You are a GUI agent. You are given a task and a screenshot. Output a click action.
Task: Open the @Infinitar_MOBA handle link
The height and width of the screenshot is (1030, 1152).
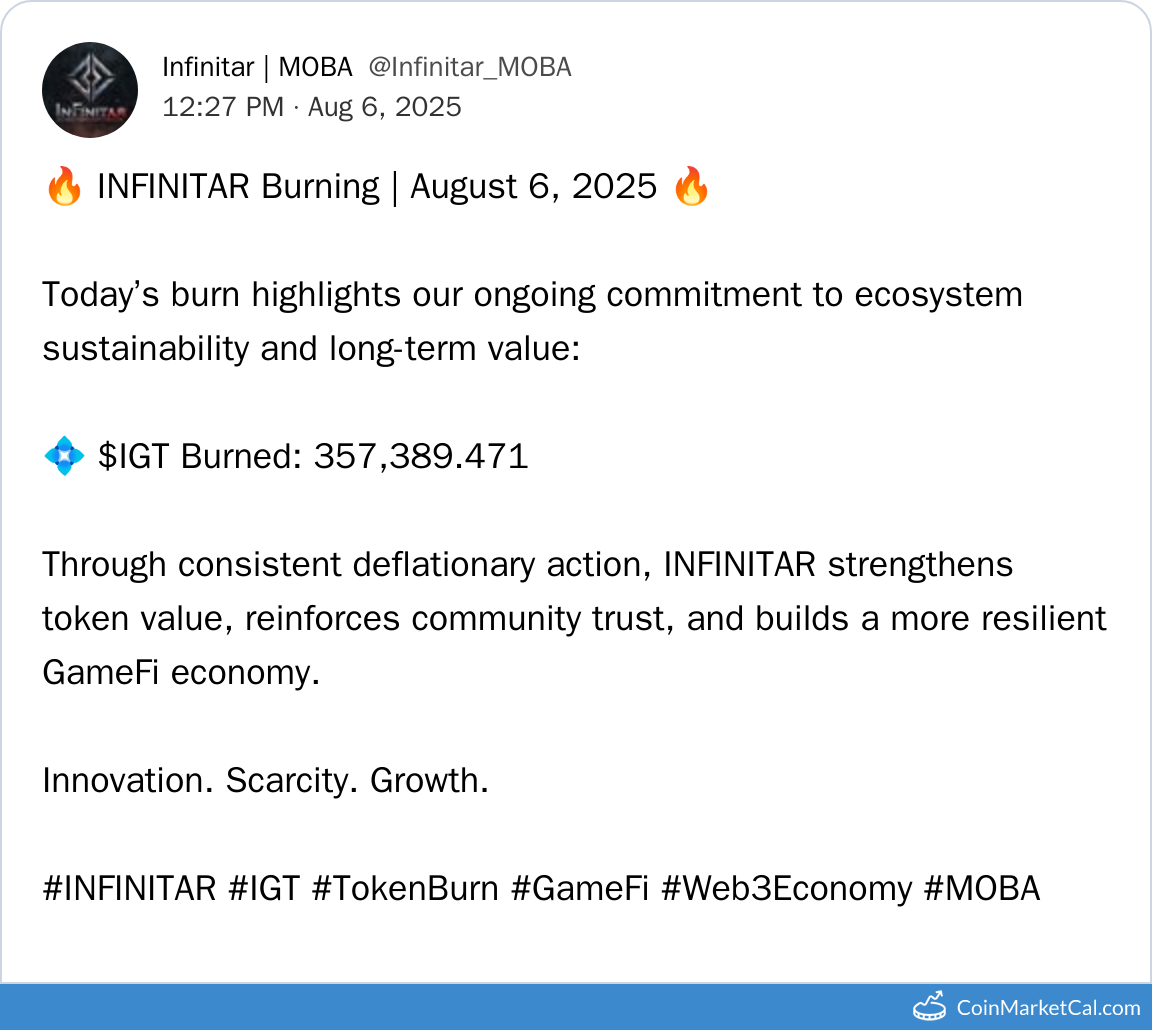469,67
